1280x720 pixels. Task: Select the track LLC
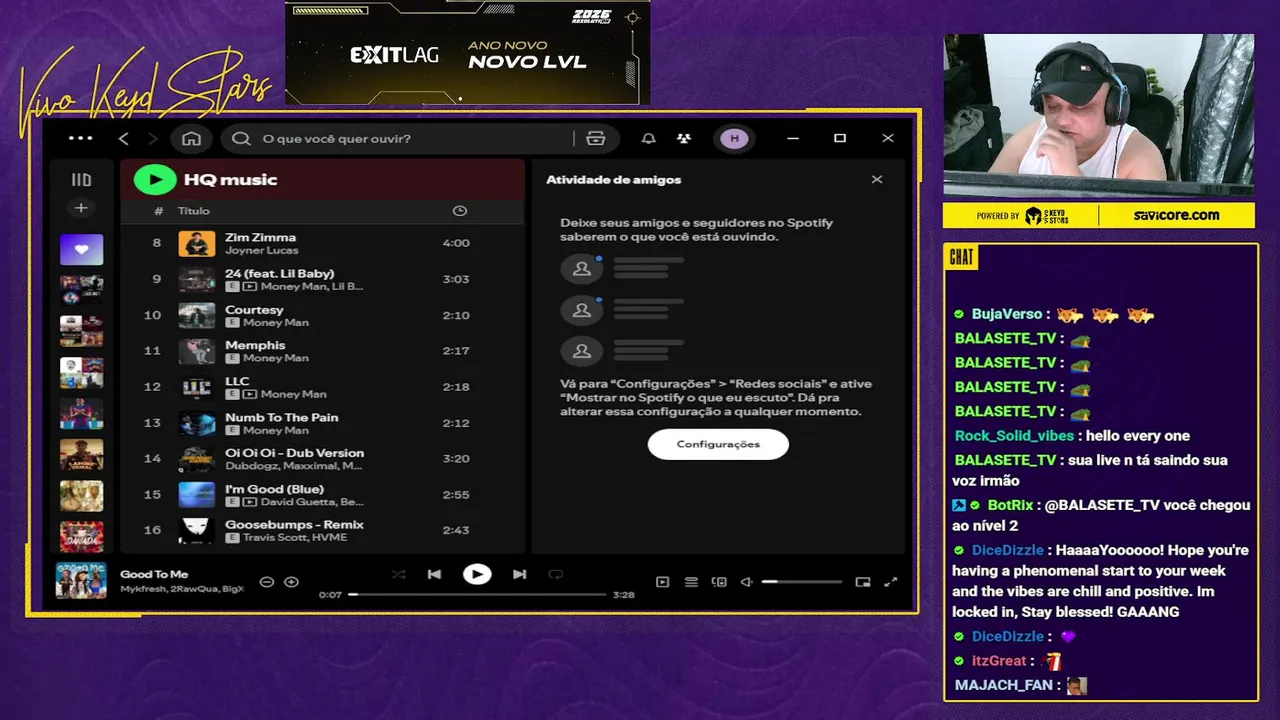[237, 381]
